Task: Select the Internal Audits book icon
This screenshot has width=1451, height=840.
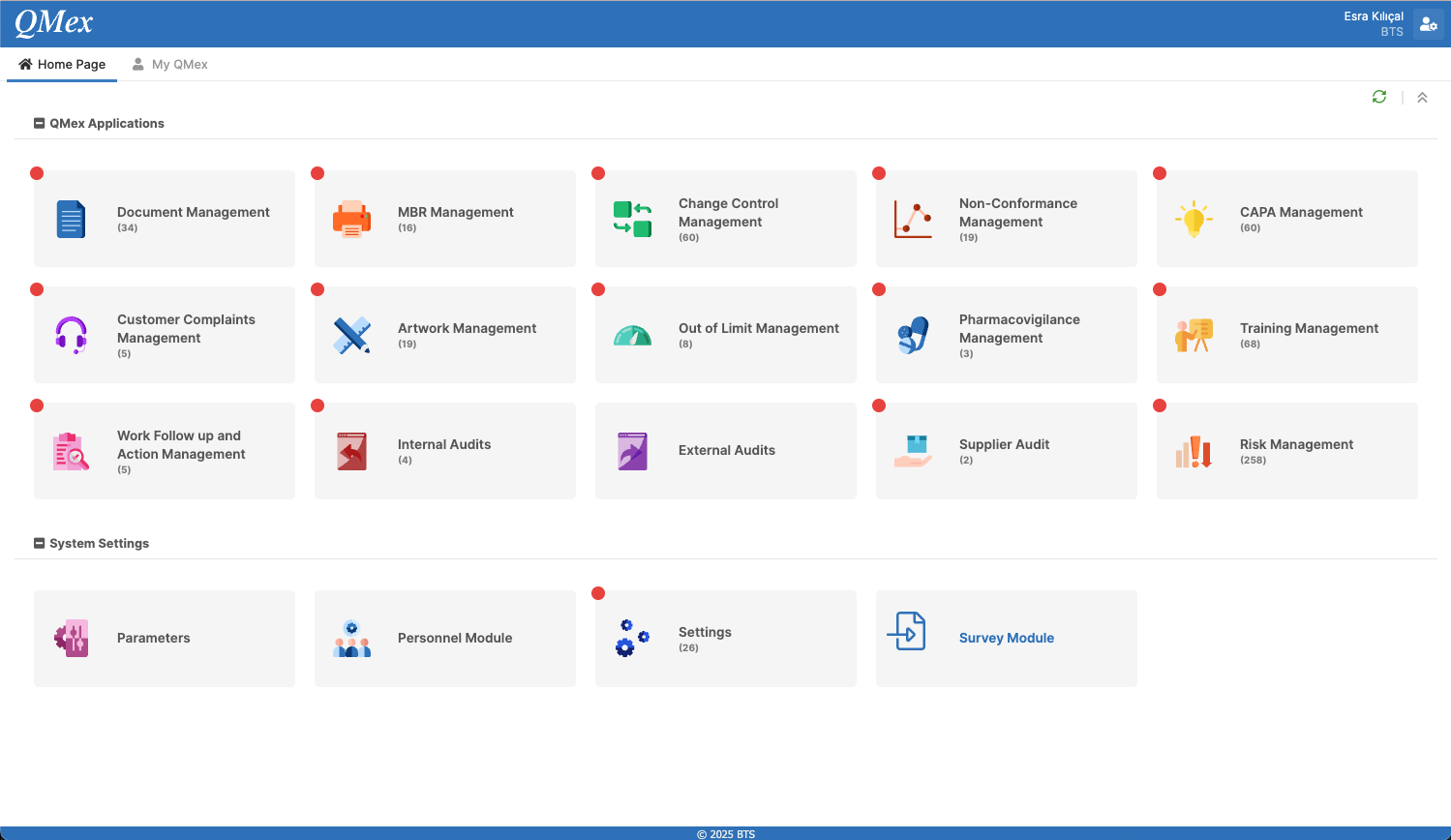Action: [351, 450]
